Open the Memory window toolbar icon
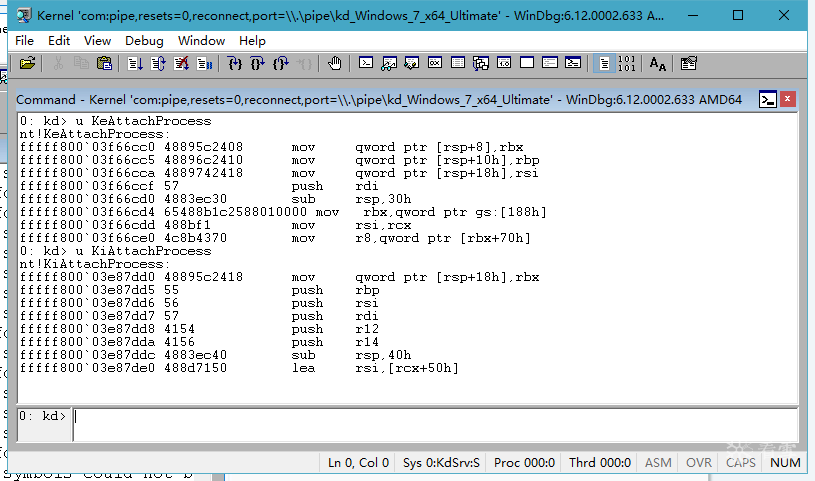 coord(458,63)
